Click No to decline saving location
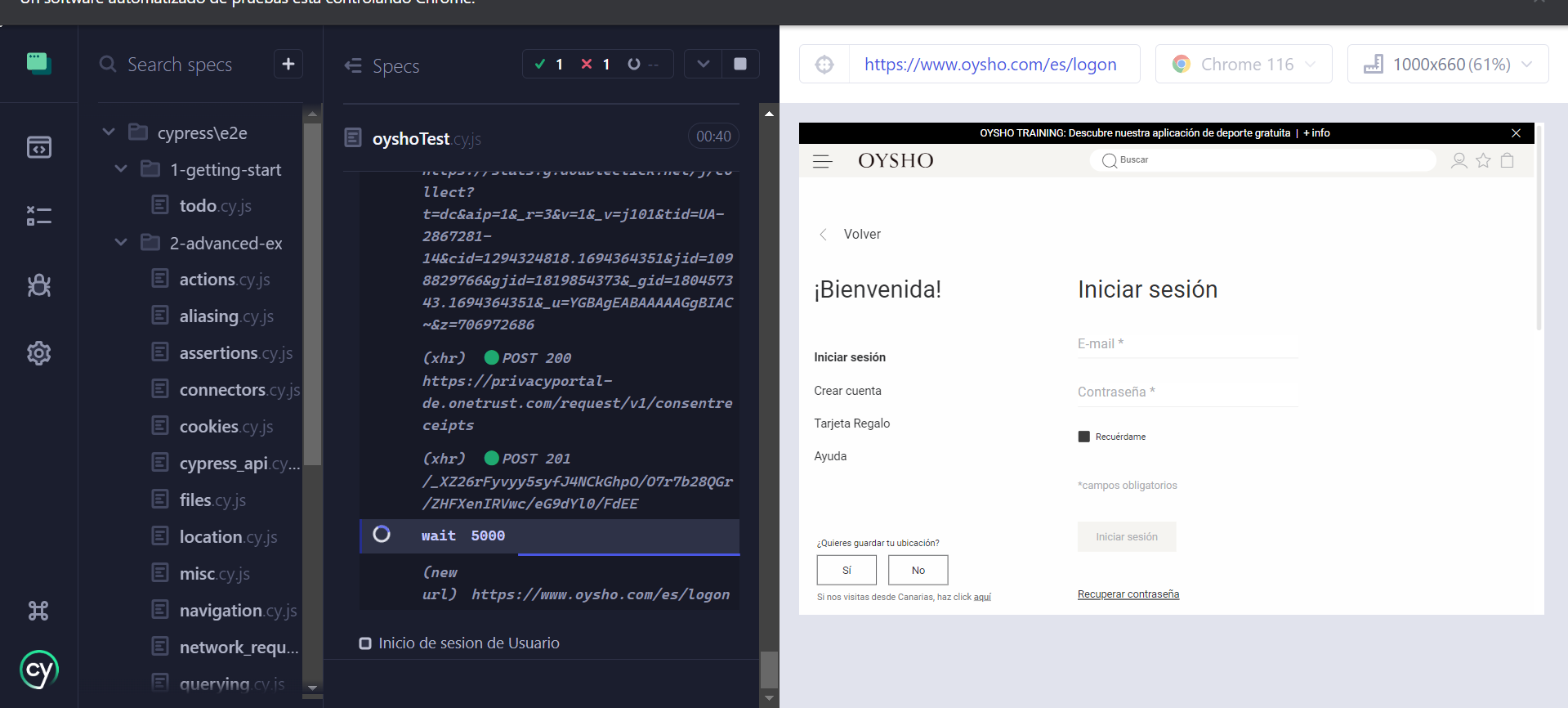 (918, 570)
